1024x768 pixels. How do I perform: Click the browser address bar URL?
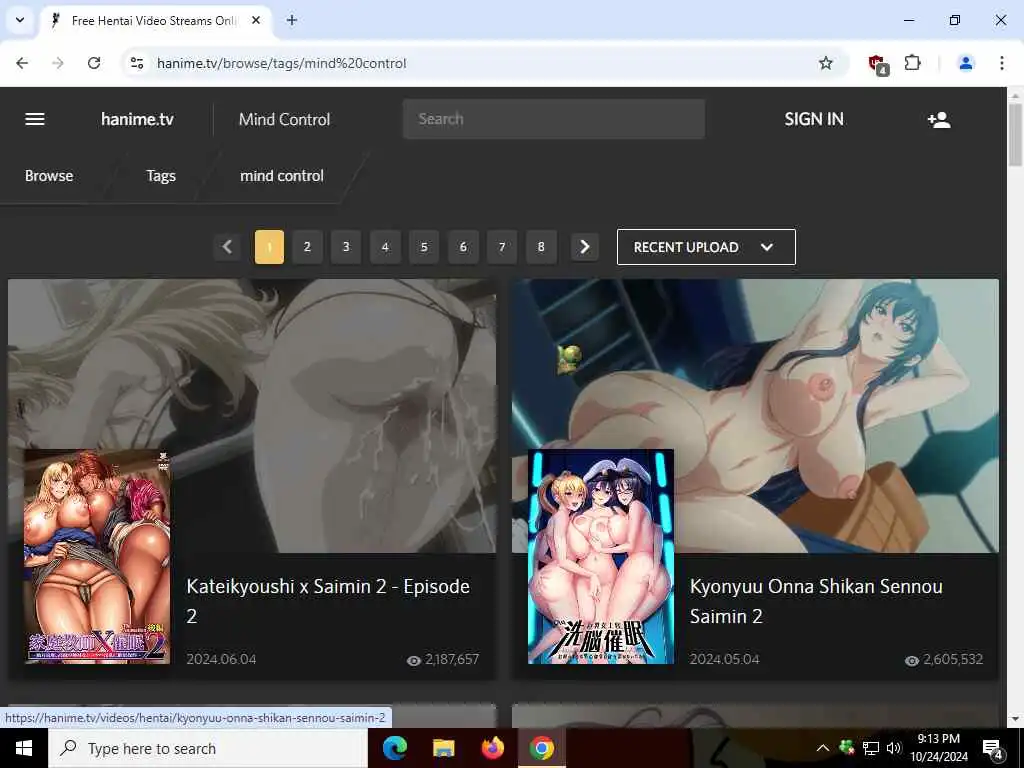coord(281,63)
